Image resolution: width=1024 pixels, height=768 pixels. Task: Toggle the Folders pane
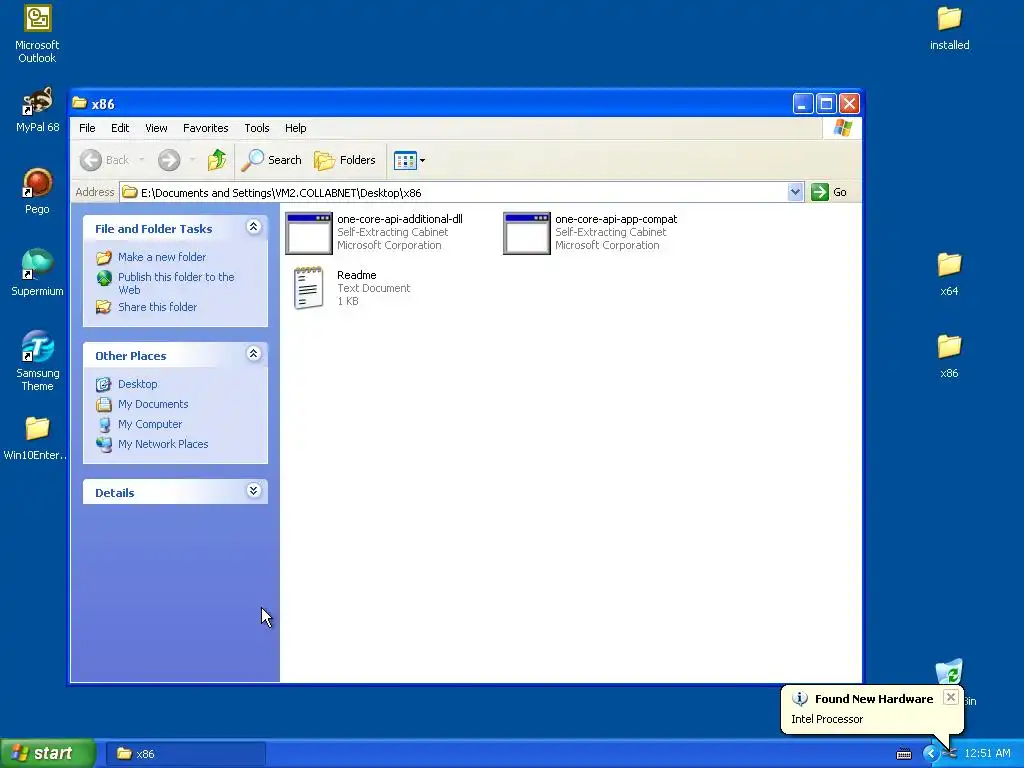(x=345, y=160)
